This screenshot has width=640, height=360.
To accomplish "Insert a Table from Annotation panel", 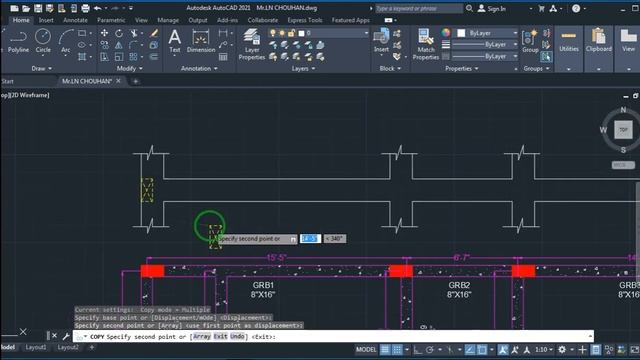I will (223, 57).
